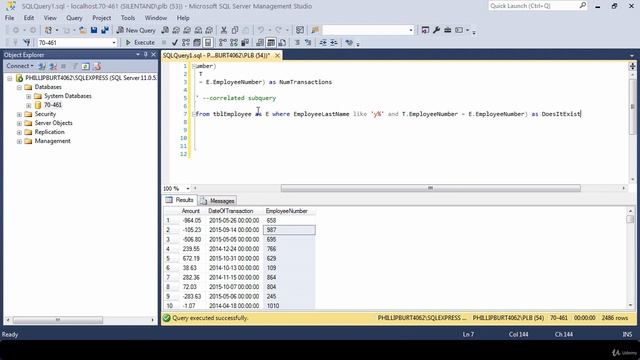The image size is (640, 360).
Task: Open the Toolbox icon in toolbar
Action: click(x=448, y=30)
